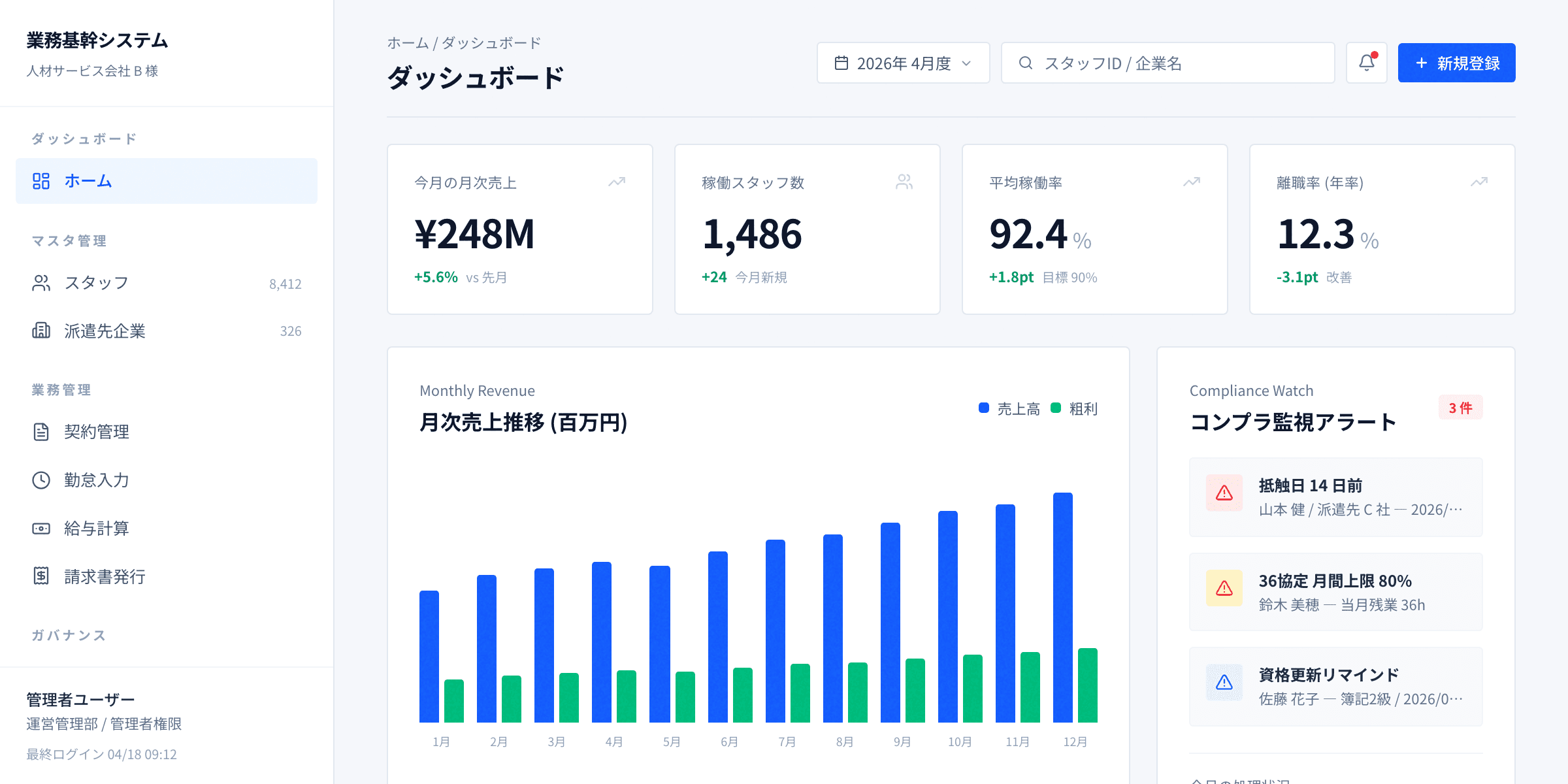The height and width of the screenshot is (784, 1568).
Task: Click the search magnifier icon
Action: point(1026,63)
